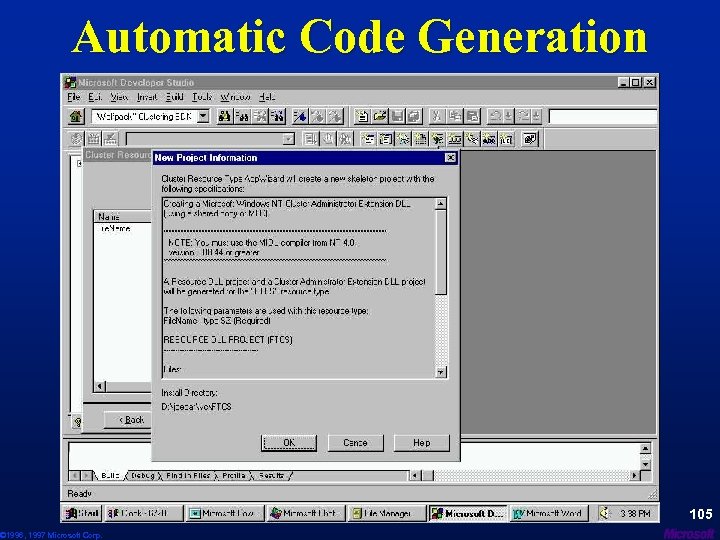Click the Undo arrow icon
Image resolution: width=720 pixels, height=540 pixels.
coord(494,116)
